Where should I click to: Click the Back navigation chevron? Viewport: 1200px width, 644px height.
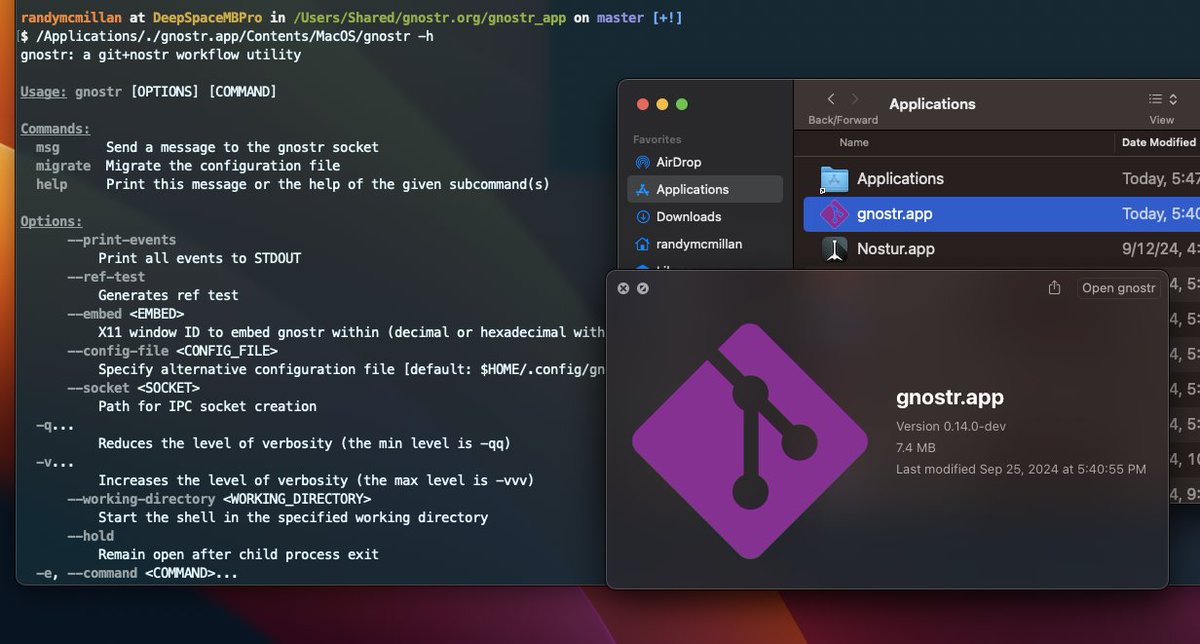point(830,98)
